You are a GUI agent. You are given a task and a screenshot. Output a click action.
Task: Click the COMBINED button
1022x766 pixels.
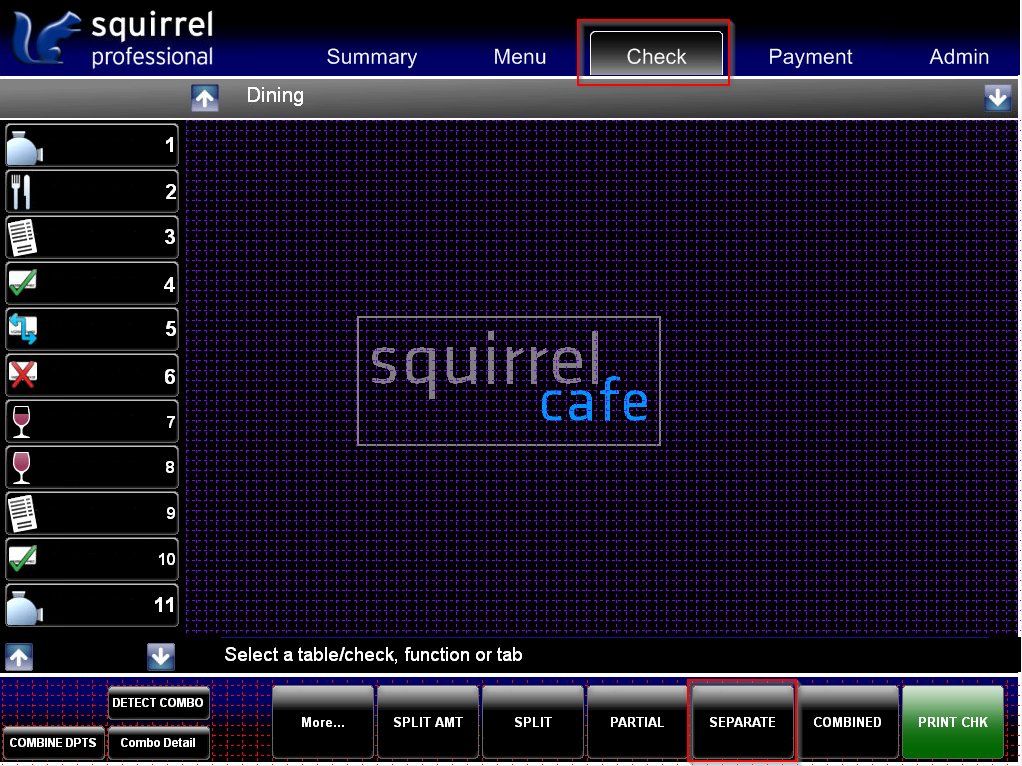pos(847,722)
